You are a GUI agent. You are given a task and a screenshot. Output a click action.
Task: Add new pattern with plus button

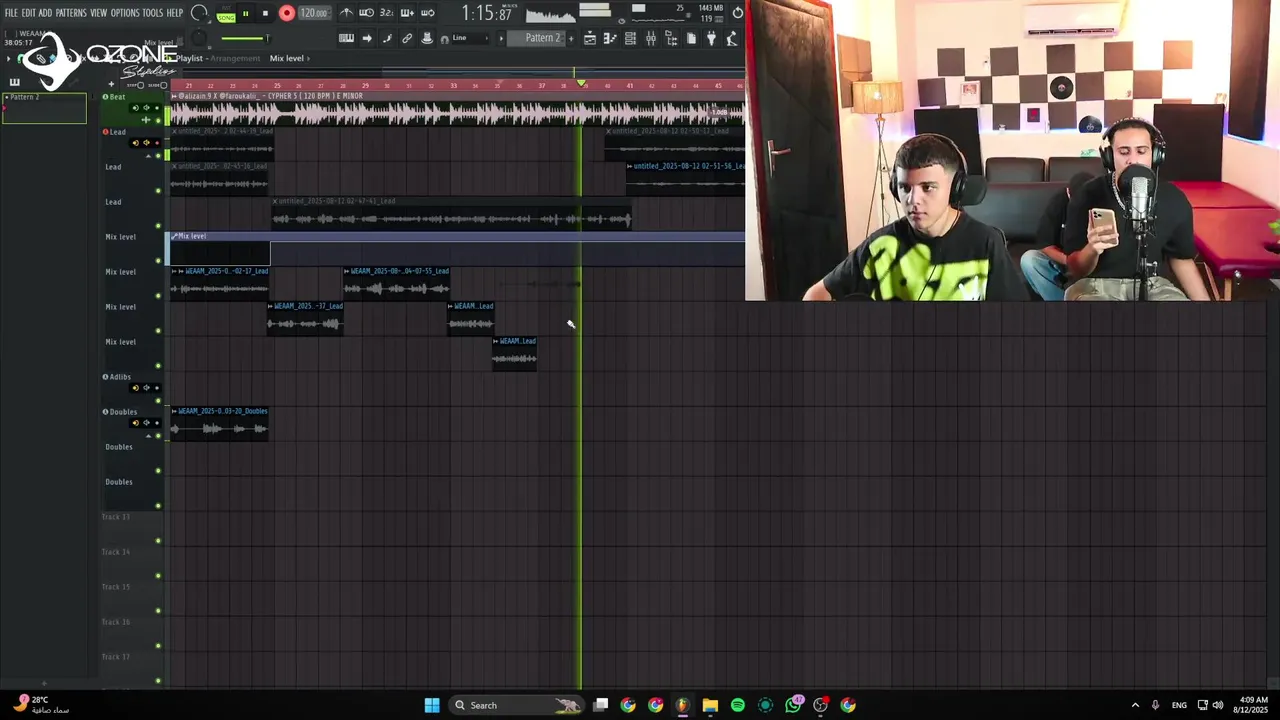coord(572,38)
